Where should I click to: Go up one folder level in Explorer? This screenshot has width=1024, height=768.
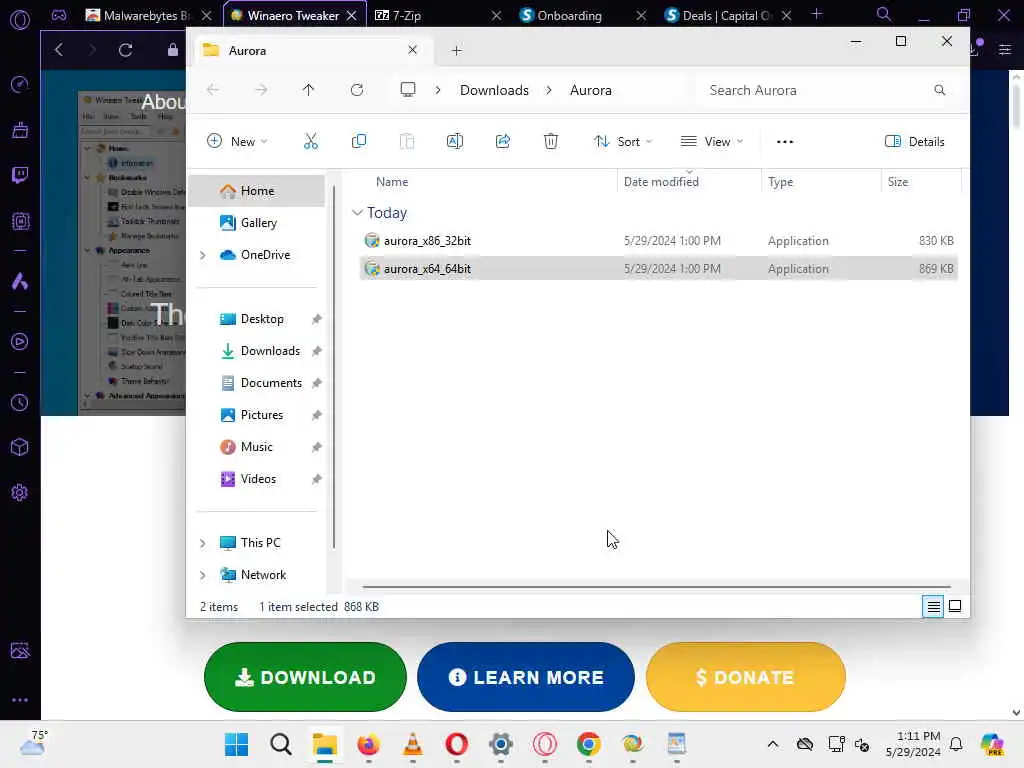pos(308,90)
